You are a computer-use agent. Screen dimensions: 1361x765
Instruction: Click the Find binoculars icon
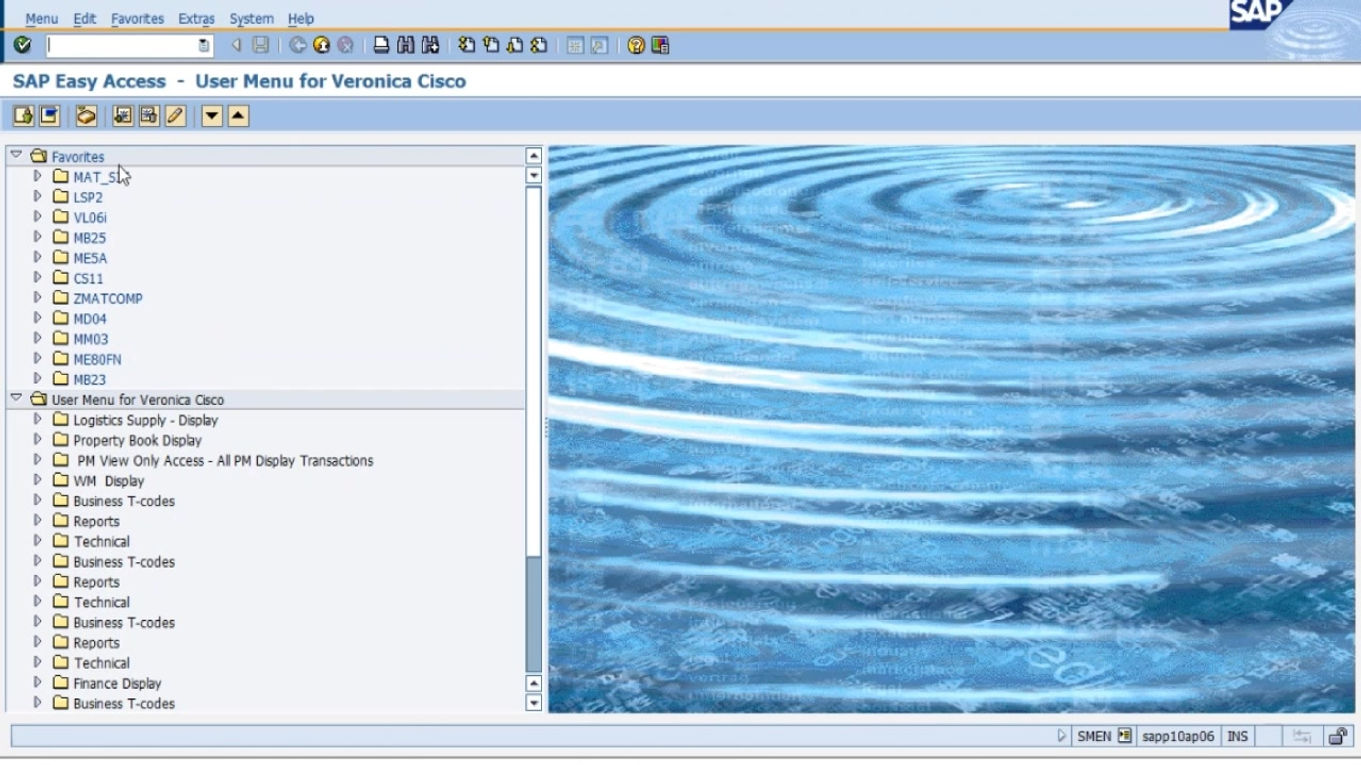[x=405, y=45]
